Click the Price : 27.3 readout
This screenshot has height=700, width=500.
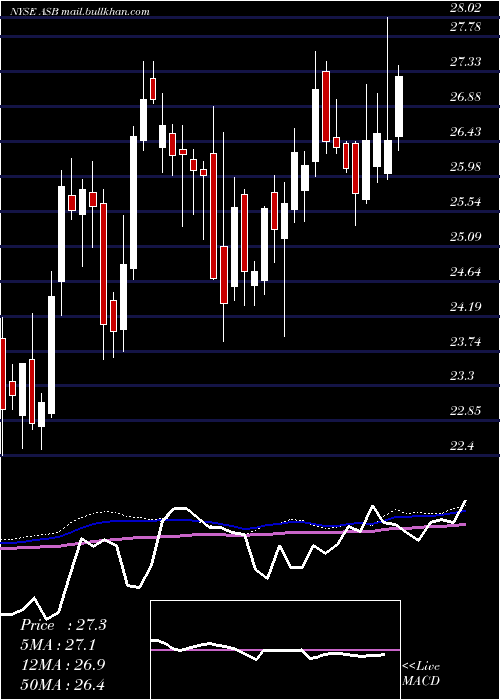point(63,625)
